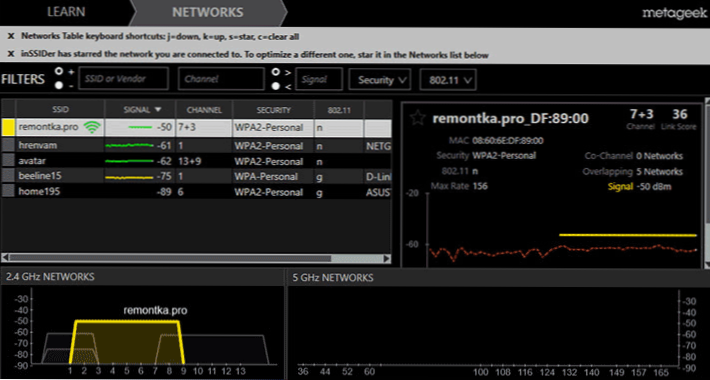Focus the SSID or Vendor filter field
Screen dimensions: 710x380
coord(124,79)
